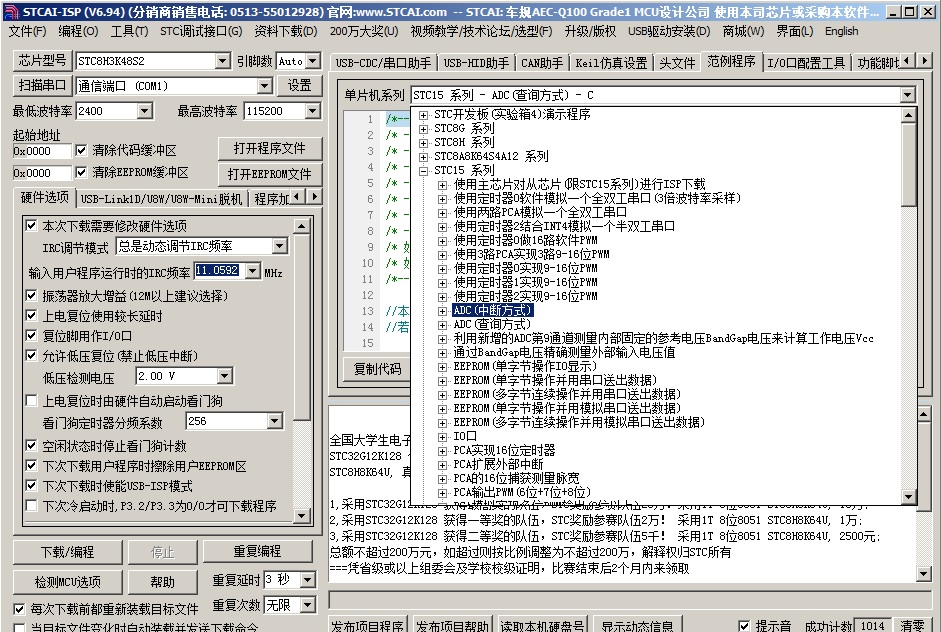This screenshot has height=632, width=941.
Task: Click 扫描串口 button
Action: [42, 85]
